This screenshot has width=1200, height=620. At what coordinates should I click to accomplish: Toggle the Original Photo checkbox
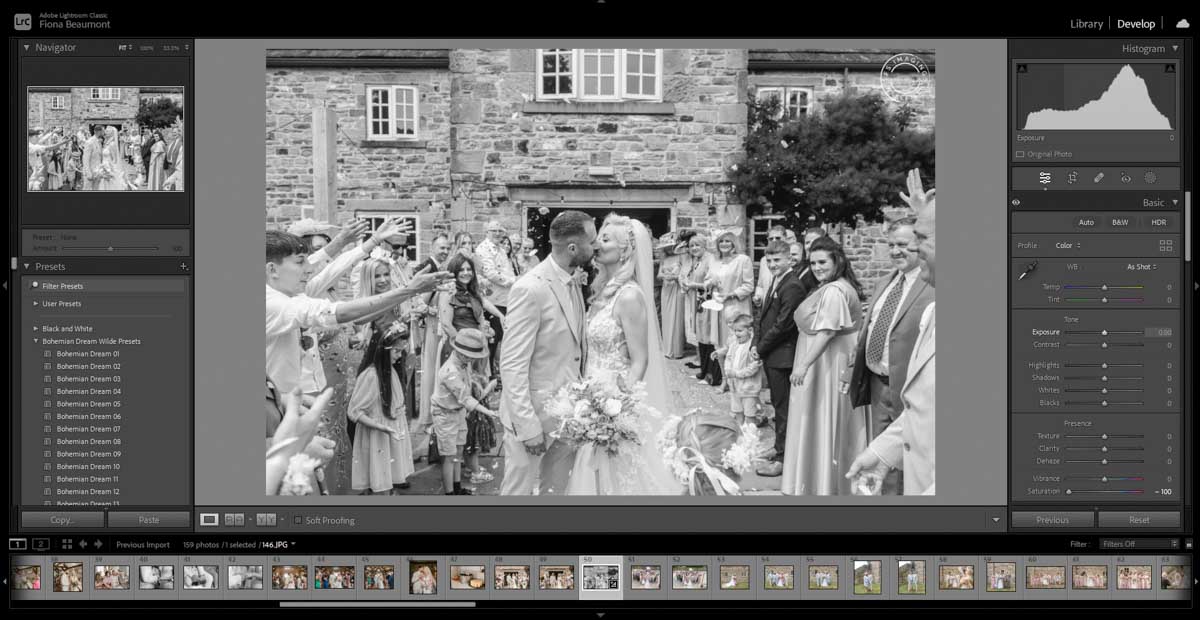(x=1020, y=154)
